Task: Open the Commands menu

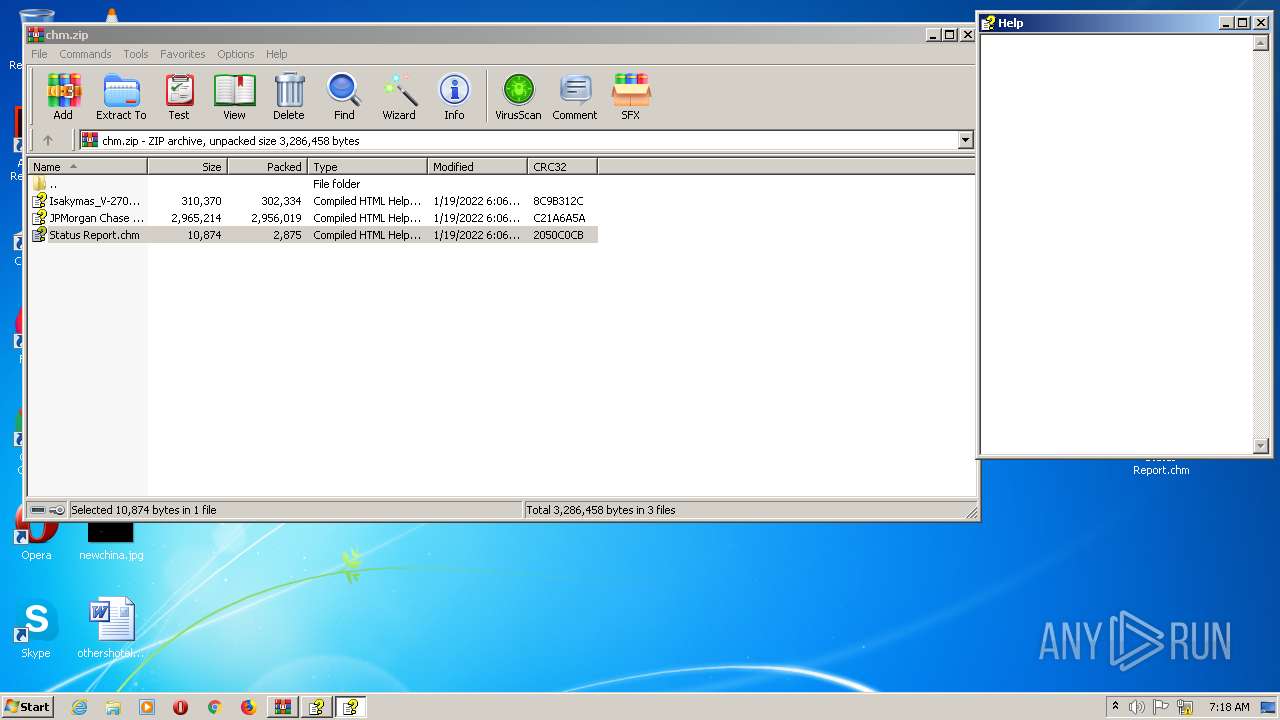Action: tap(85, 54)
